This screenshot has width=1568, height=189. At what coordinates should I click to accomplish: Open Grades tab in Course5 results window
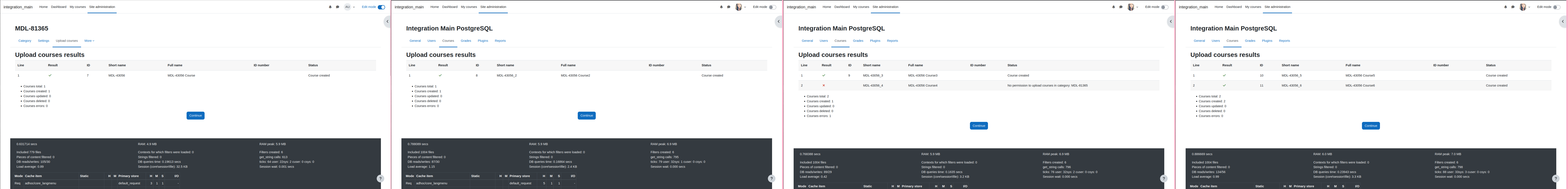pos(1250,41)
